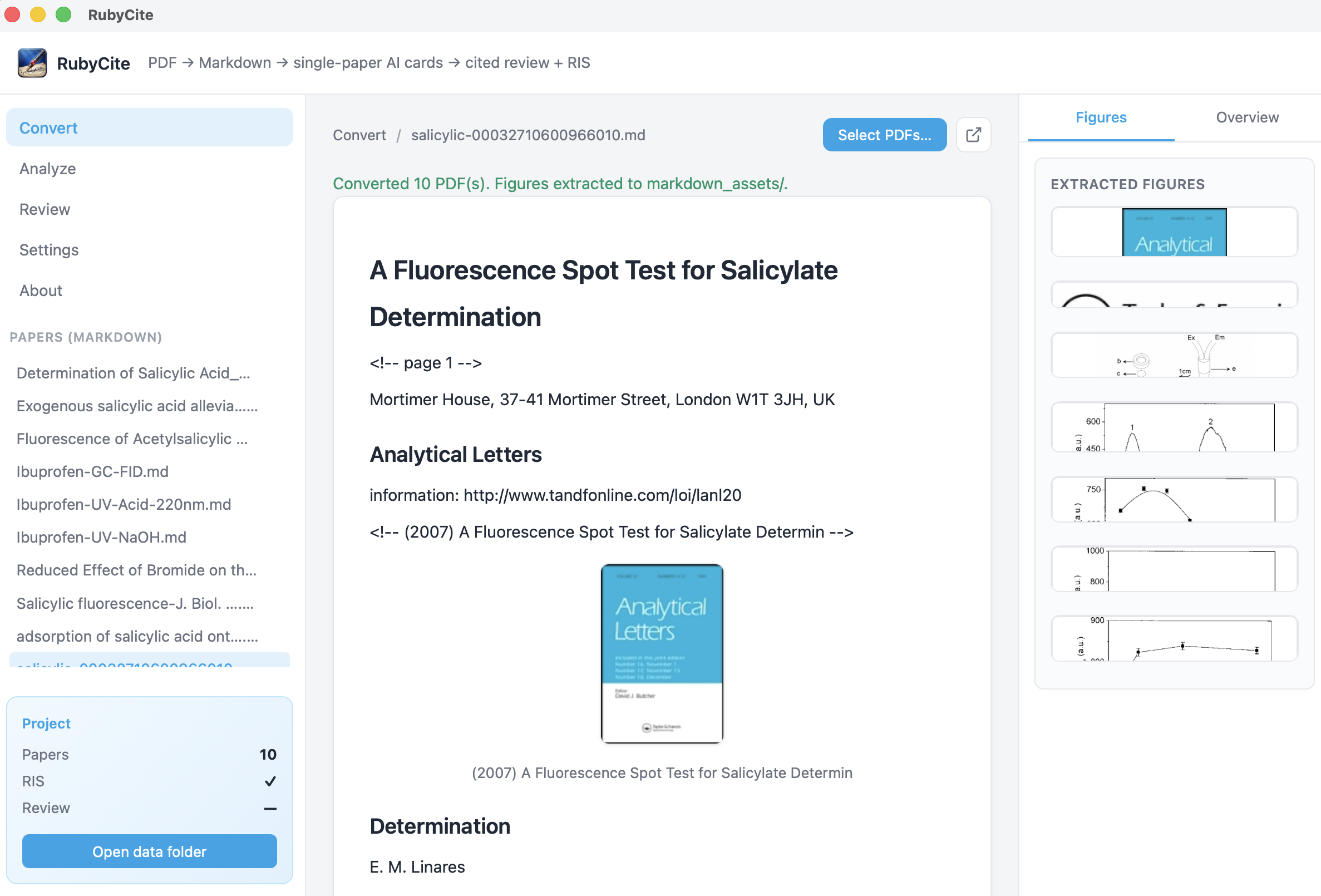The width and height of the screenshot is (1321, 896).
Task: Open data folder
Action: point(150,851)
